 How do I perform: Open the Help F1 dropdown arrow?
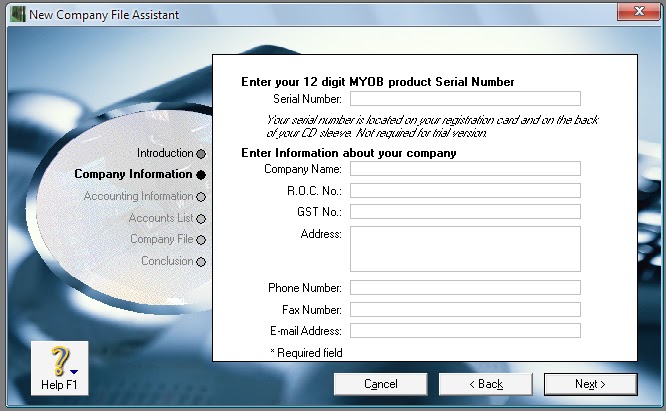[74, 372]
